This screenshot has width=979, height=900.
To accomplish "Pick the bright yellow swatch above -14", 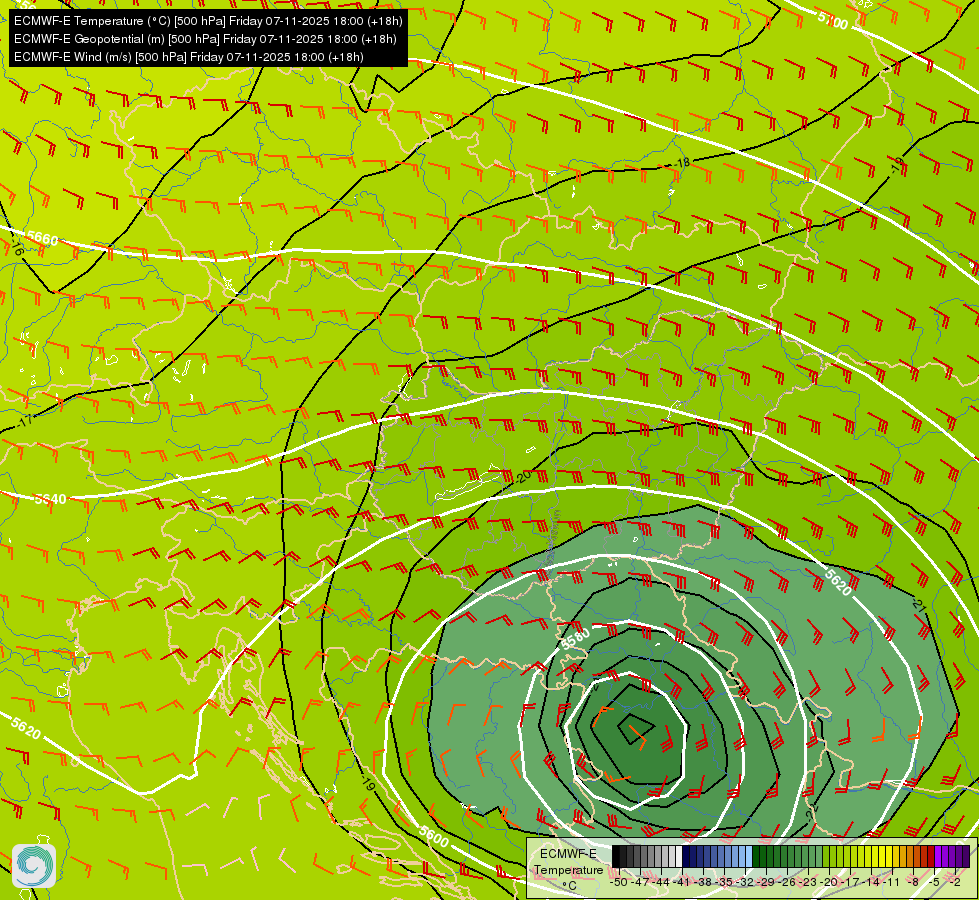I will pos(875,856).
